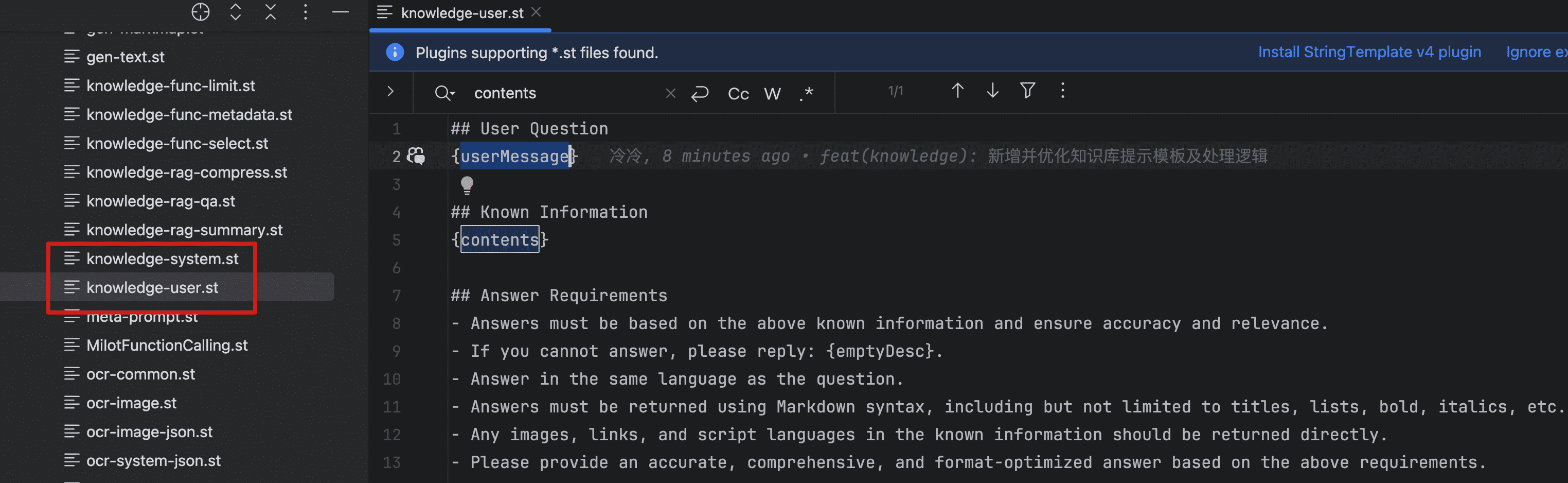Click the locate opened file crosshair icon
The image size is (1568, 483).
click(200, 11)
